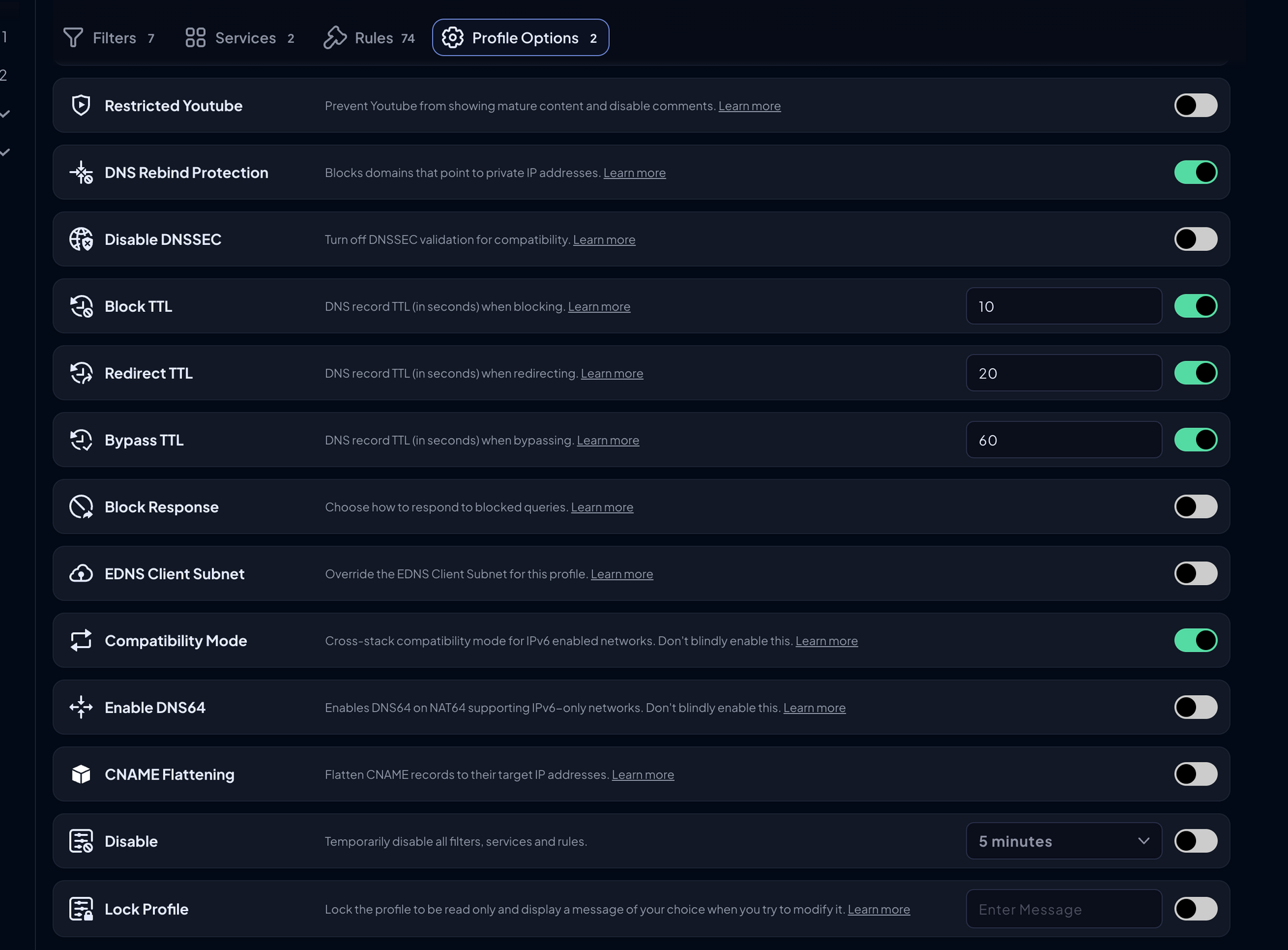Image resolution: width=1288 pixels, height=950 pixels.
Task: Turn on Restricted Youtube toggle
Action: [1195, 105]
